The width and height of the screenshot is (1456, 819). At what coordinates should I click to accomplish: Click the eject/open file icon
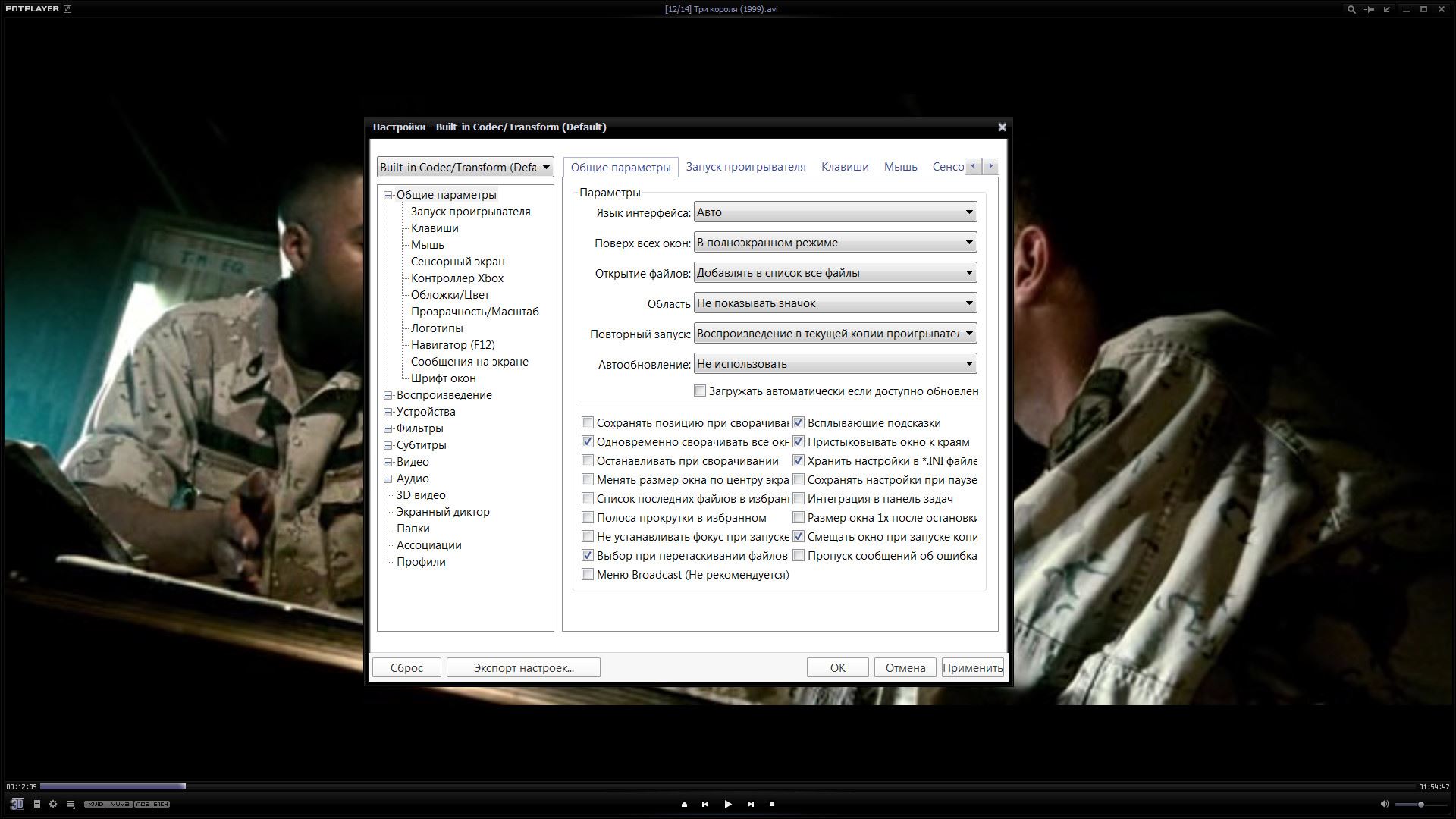coord(684,804)
